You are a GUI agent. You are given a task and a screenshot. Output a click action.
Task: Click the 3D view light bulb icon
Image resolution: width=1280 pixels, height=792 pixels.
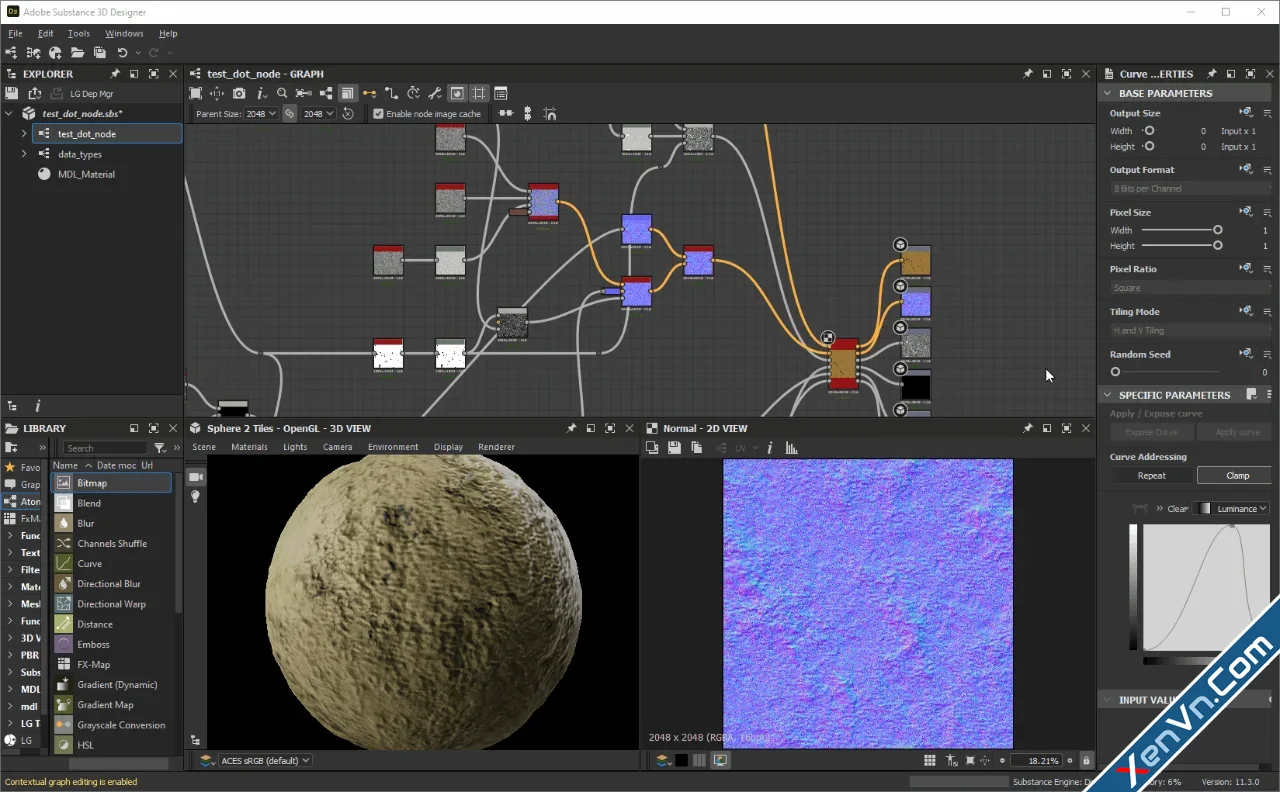195,497
